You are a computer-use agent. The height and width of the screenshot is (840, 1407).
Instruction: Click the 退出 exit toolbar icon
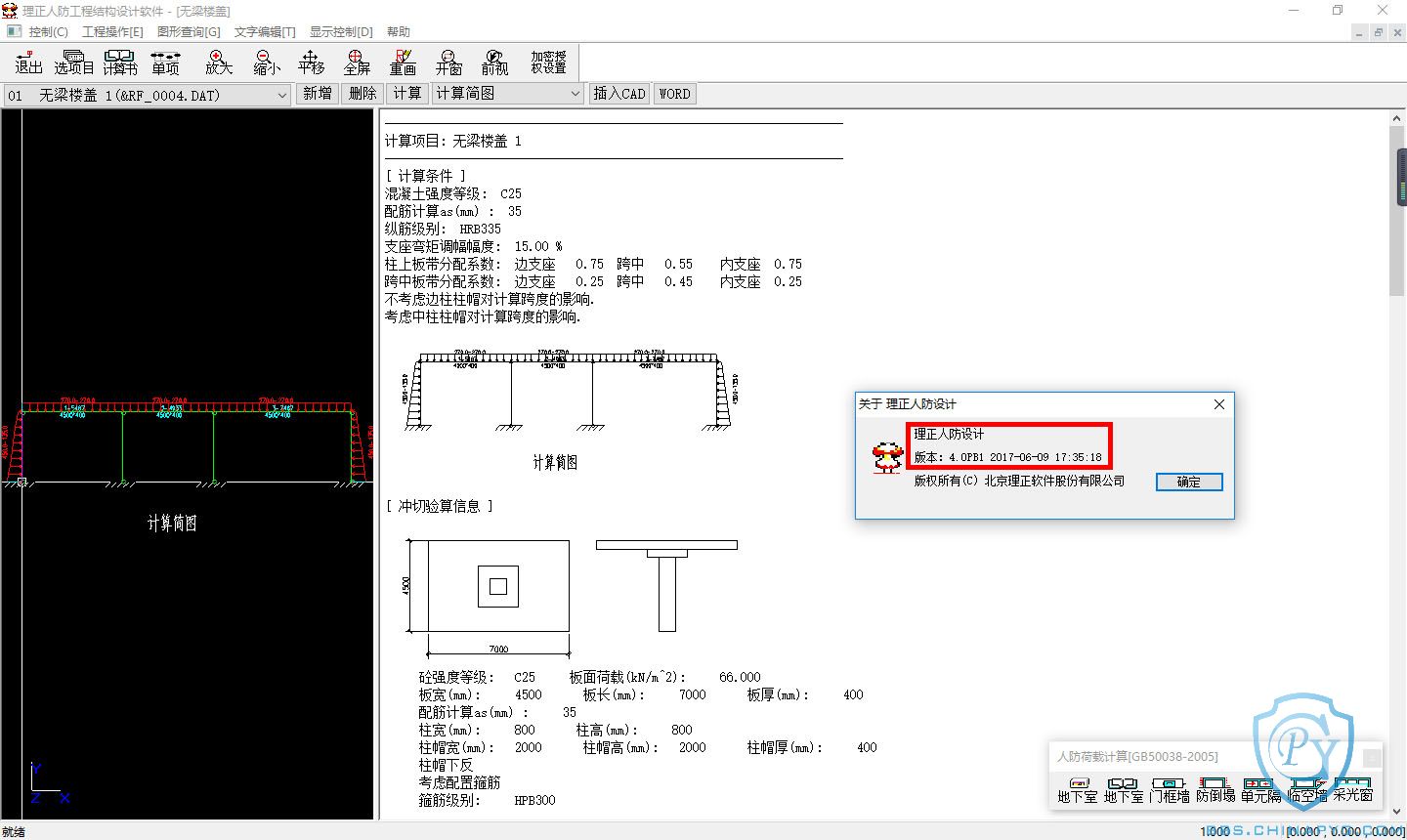[x=29, y=63]
